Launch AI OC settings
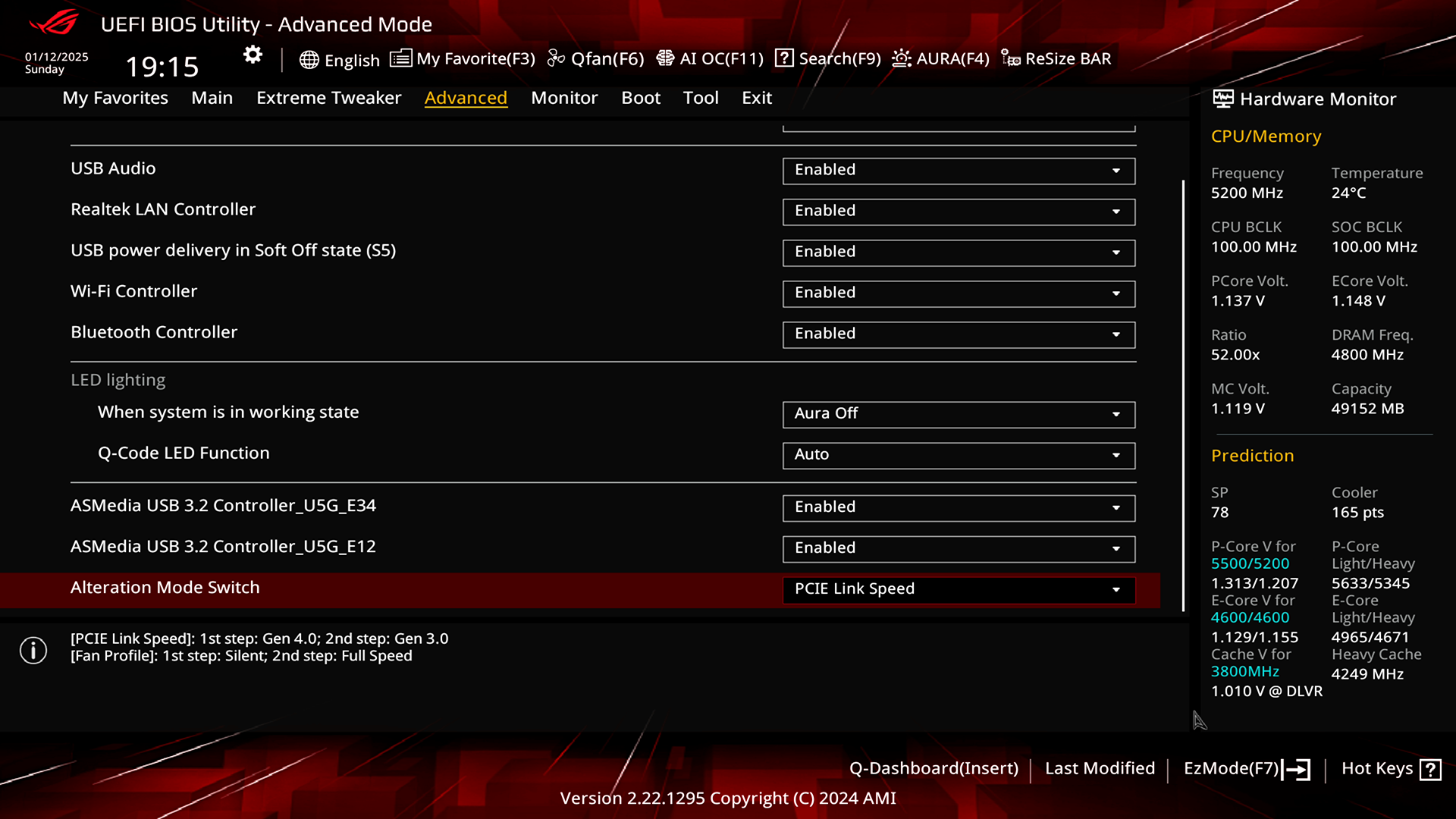Screen dimensions: 1456x819 (x=710, y=58)
